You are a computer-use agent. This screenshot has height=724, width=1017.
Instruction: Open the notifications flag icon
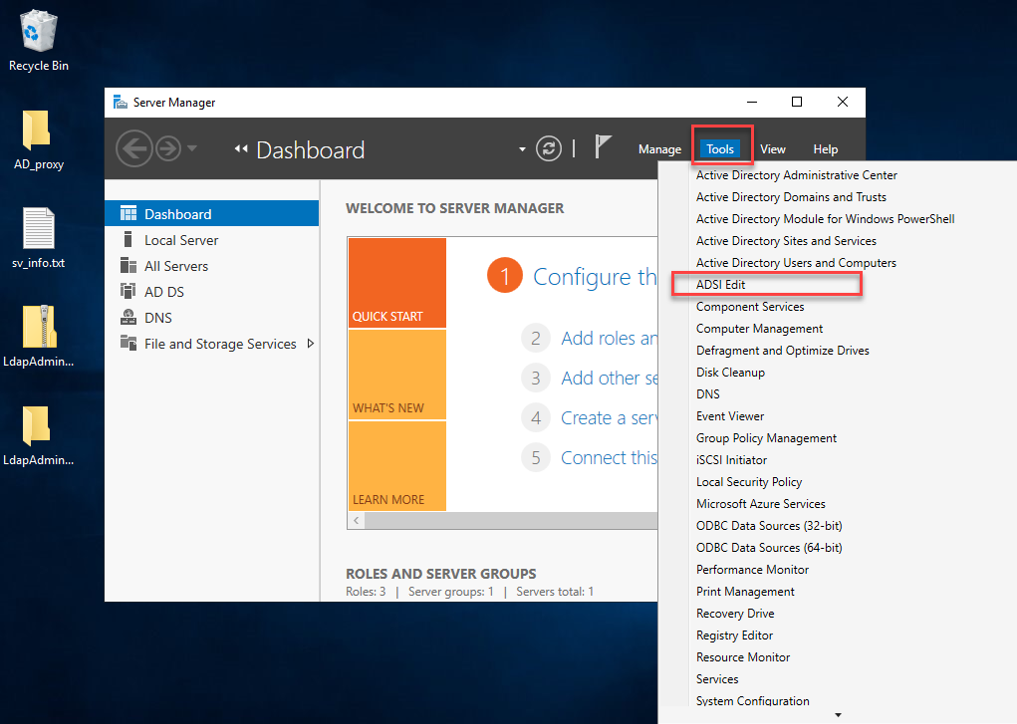pos(603,147)
